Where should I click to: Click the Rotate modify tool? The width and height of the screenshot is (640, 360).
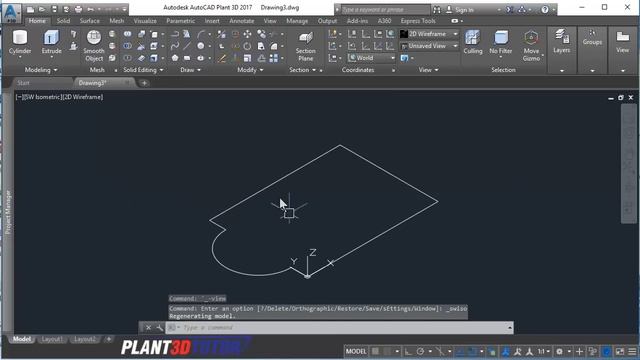pos(247,46)
